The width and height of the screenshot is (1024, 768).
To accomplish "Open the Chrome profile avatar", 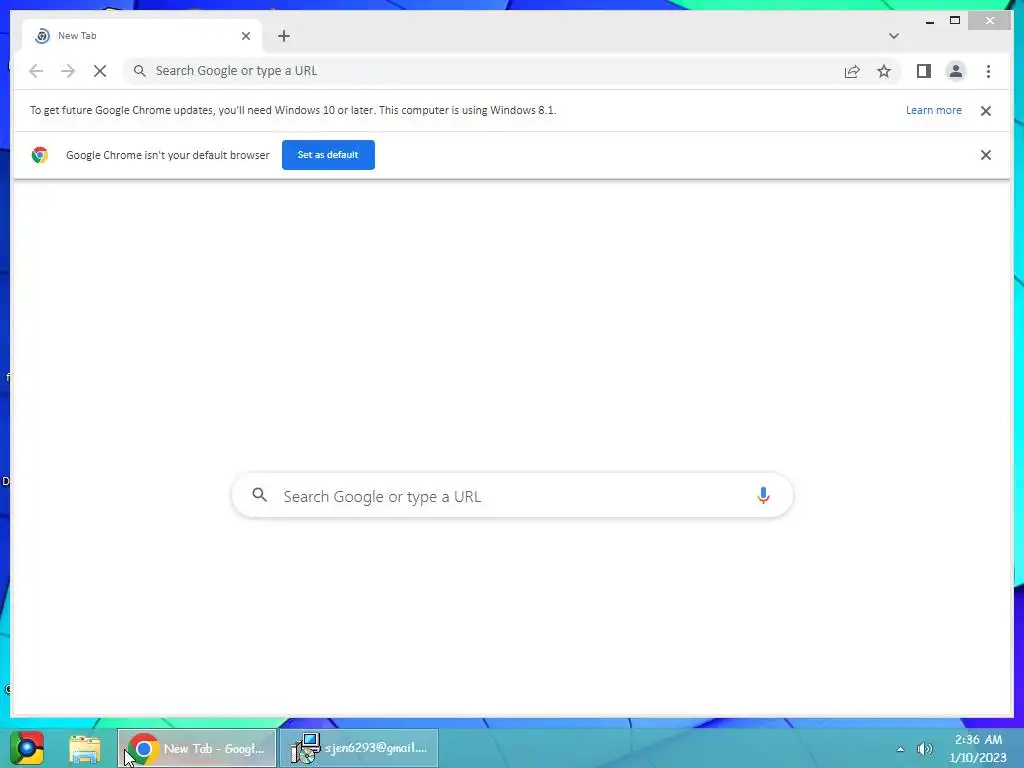I will click(955, 71).
